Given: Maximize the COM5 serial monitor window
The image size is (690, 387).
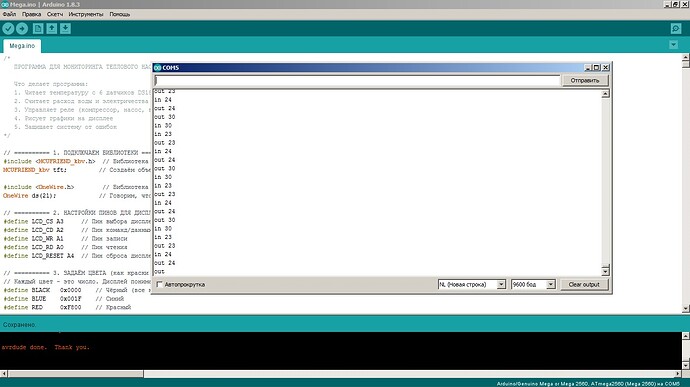Looking at the screenshot, I should pyautogui.click(x=597, y=67).
